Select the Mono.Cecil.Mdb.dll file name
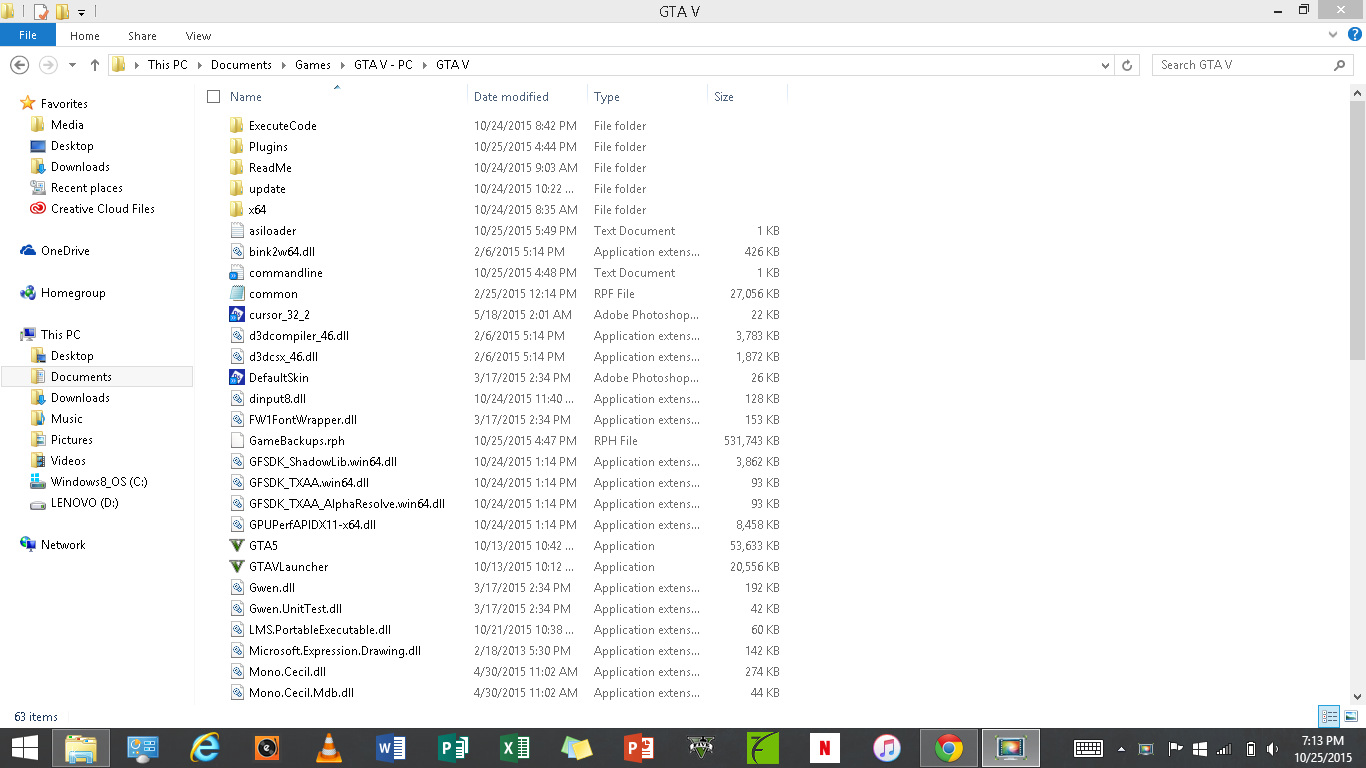 point(301,693)
